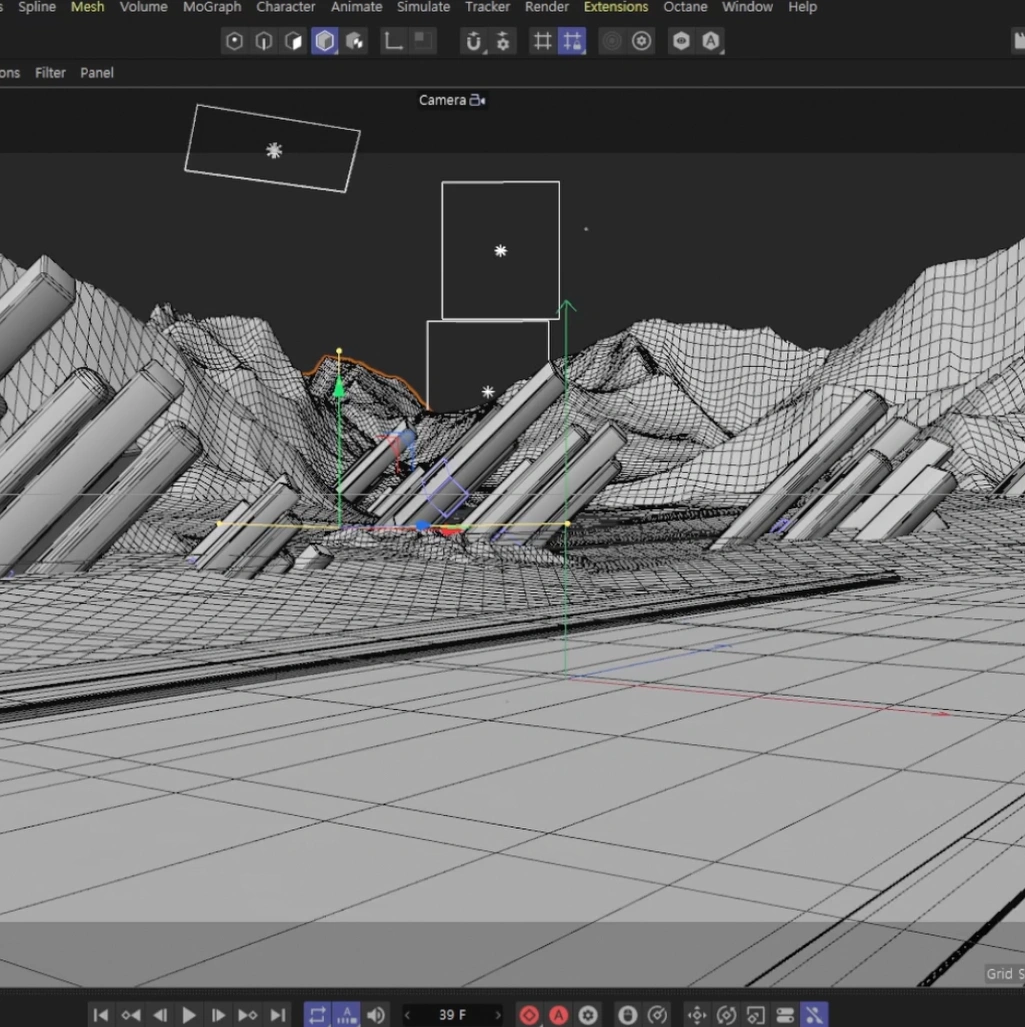Open viewport Panel menu
1025x1027 pixels.
point(97,73)
